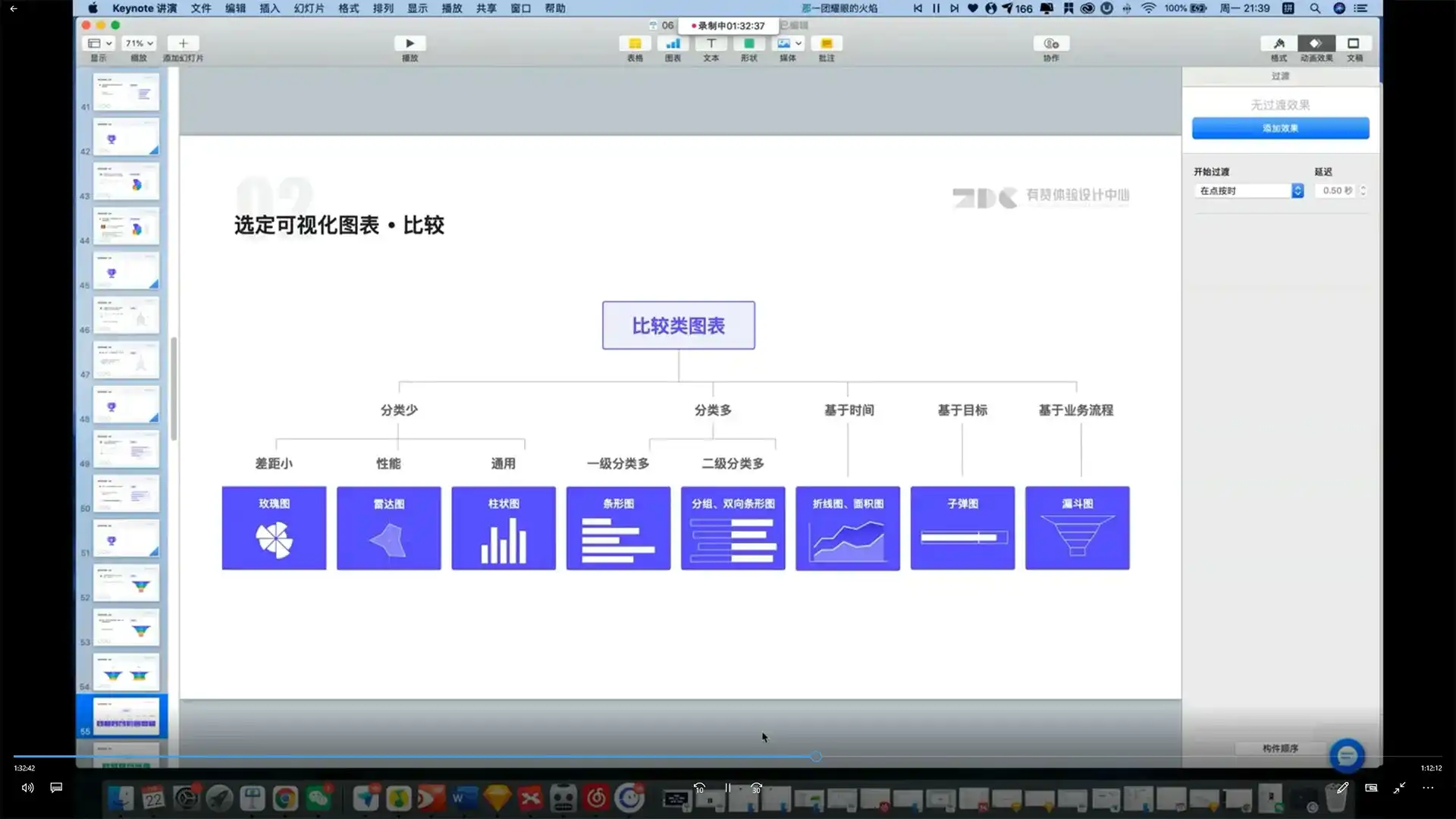Open collaboration via the 协作 icon
Viewport: 1456px width, 819px height.
coord(1050,44)
